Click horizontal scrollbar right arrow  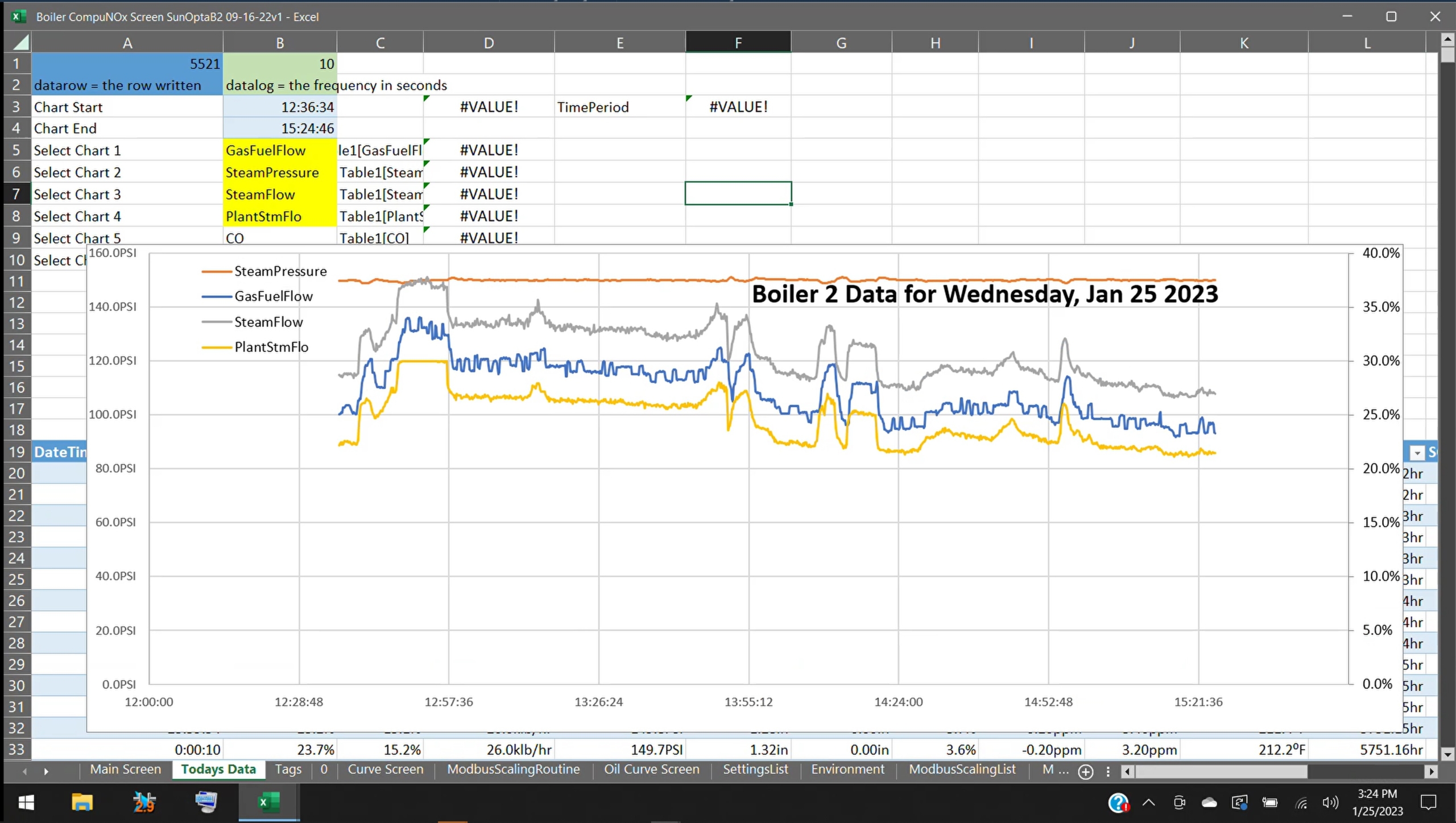[x=1432, y=771]
